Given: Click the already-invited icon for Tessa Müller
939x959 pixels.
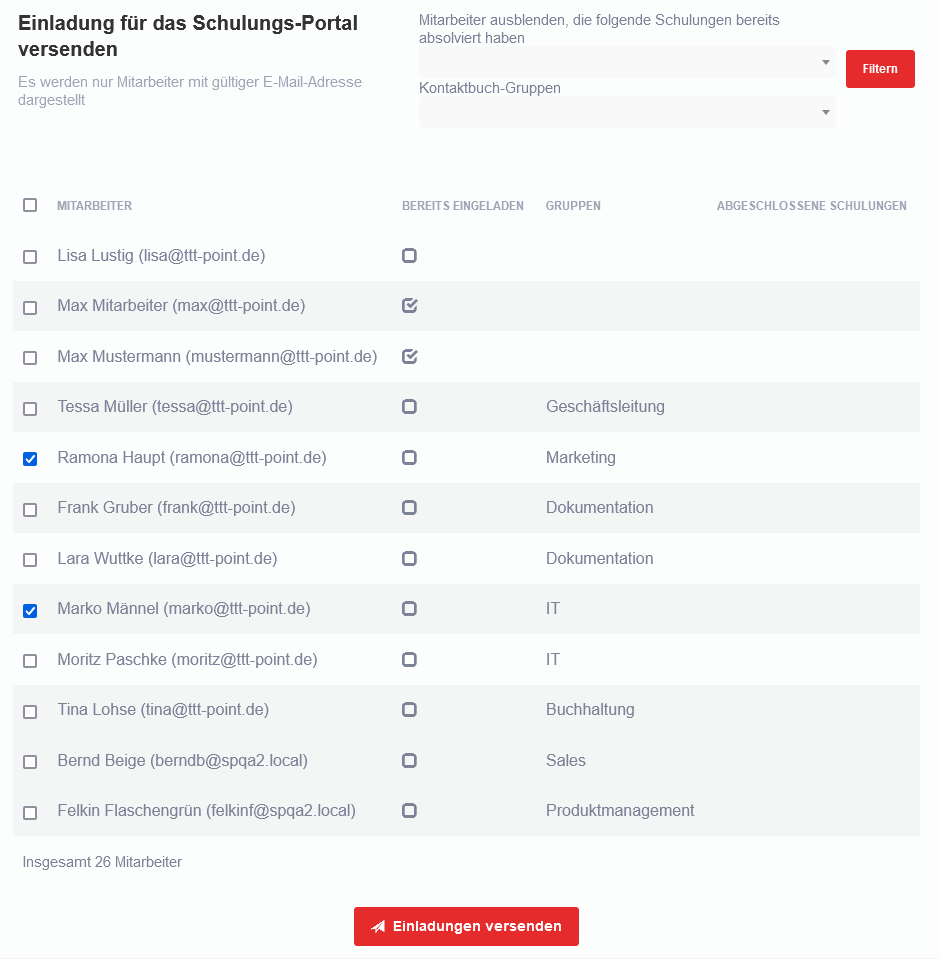Looking at the screenshot, I should point(409,407).
